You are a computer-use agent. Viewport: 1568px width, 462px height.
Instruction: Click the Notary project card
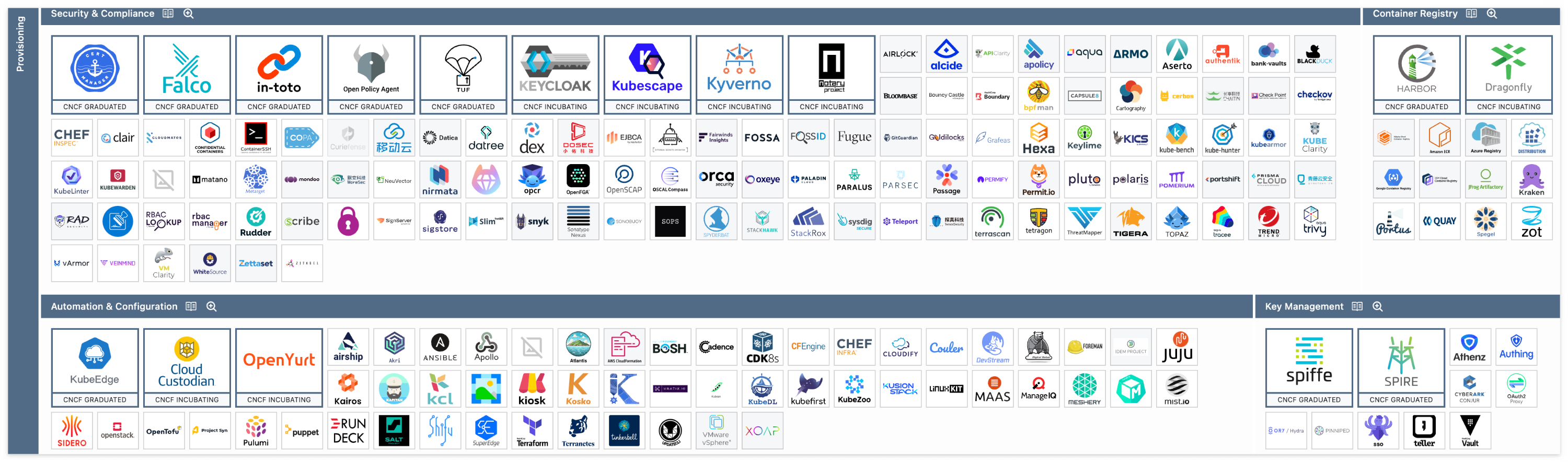pos(832,75)
